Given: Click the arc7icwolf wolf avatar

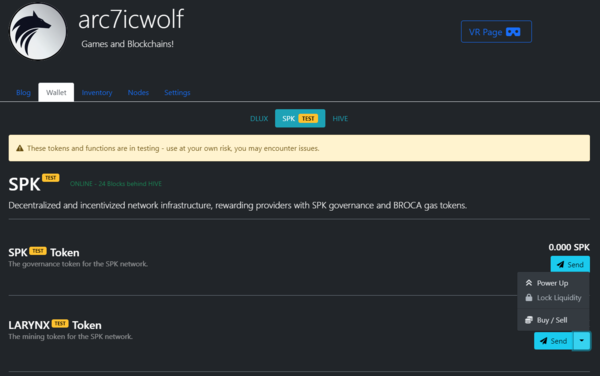Looking at the screenshot, I should tap(38, 31).
